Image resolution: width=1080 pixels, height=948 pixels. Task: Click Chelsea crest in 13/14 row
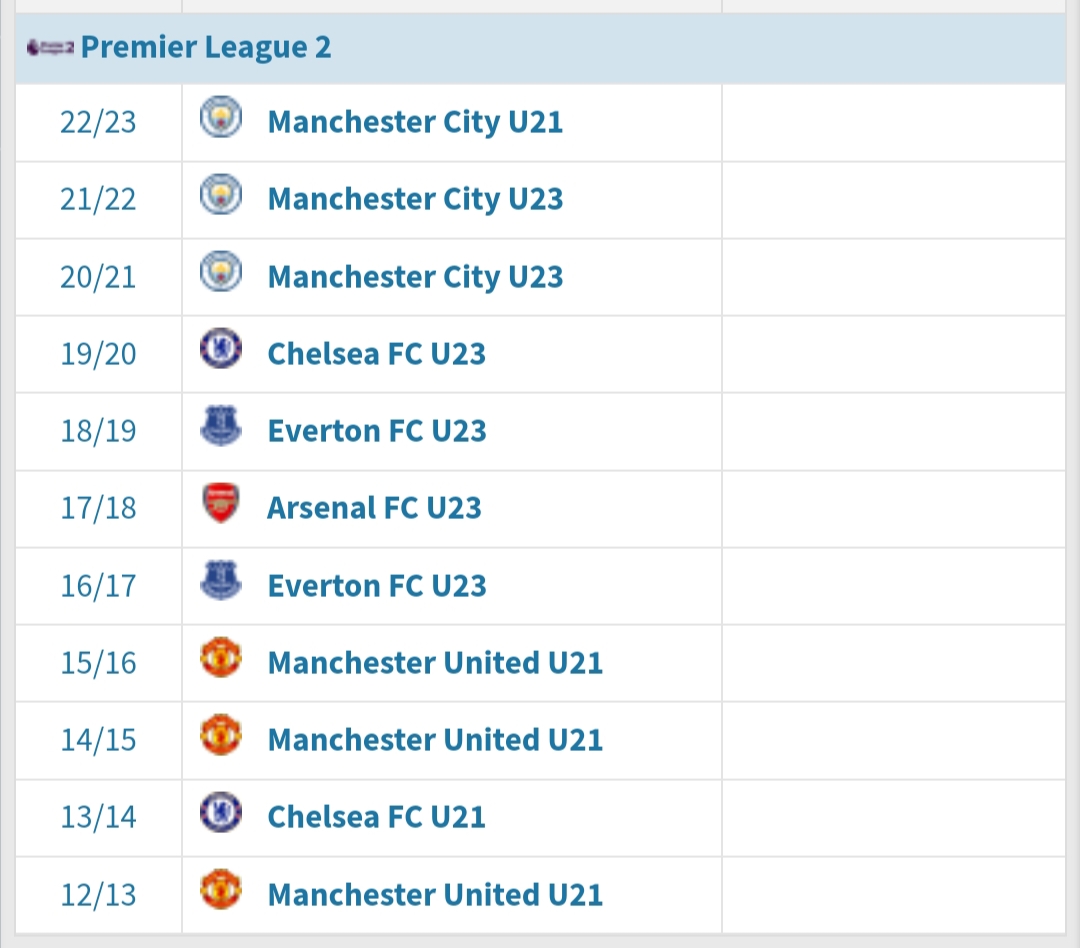click(x=220, y=812)
